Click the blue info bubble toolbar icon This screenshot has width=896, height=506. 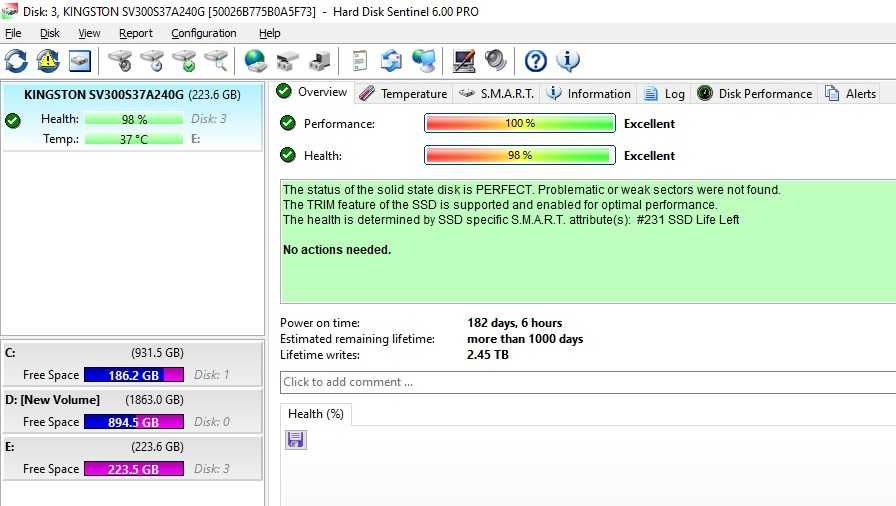click(567, 61)
